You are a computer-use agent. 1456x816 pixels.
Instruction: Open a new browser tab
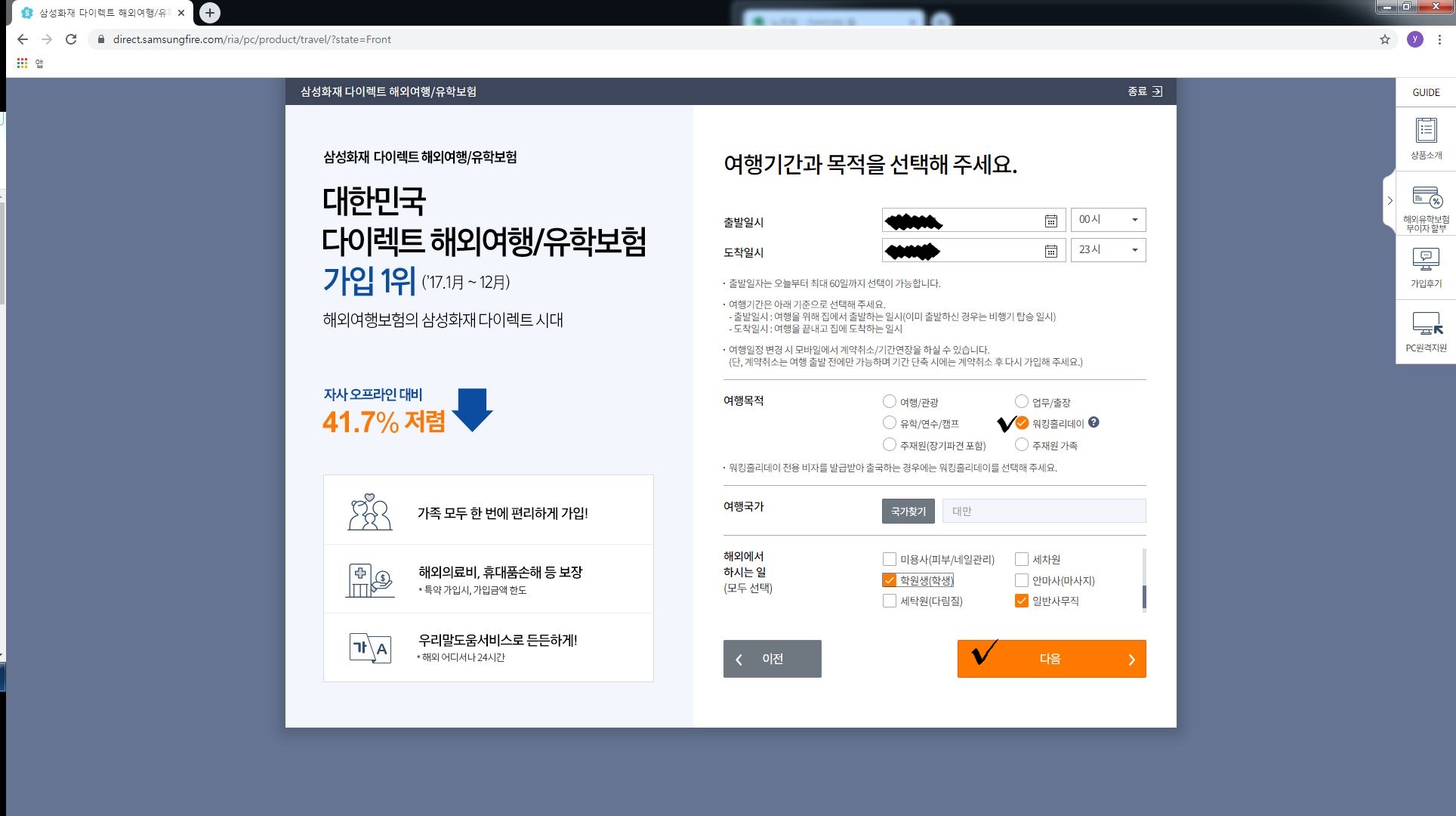[x=210, y=13]
